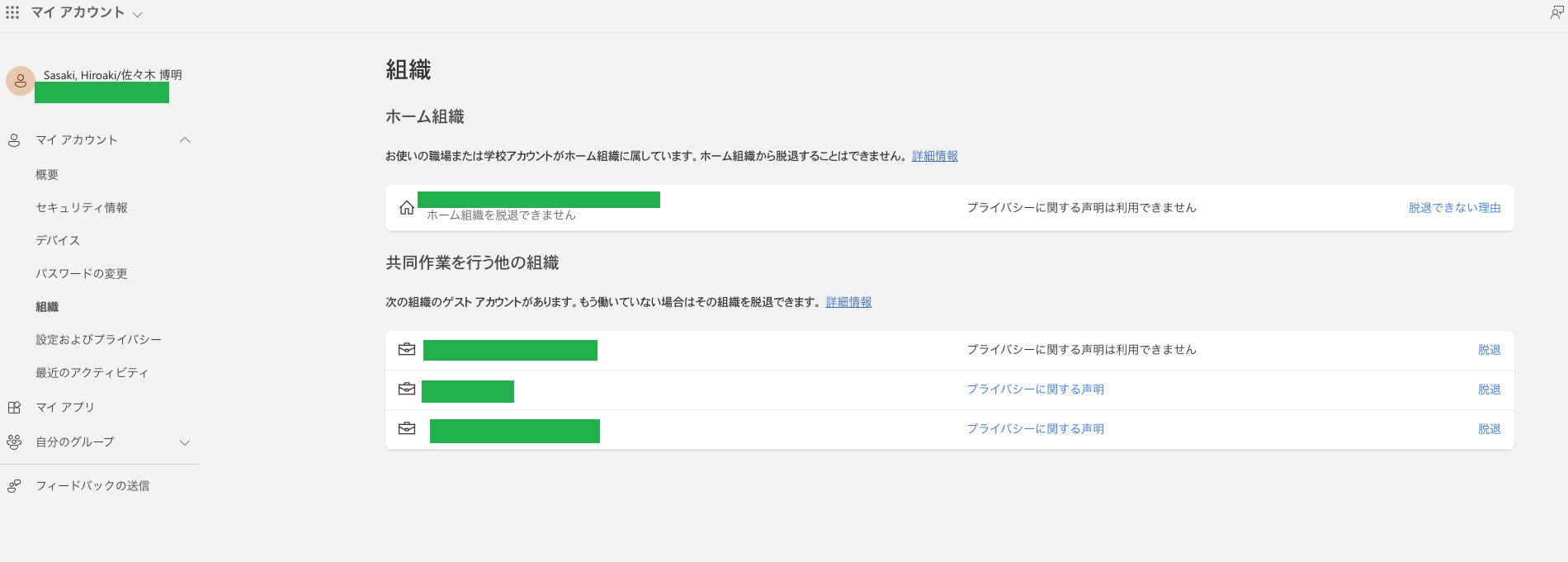Select the マイ アプリ grid icon
The width and height of the screenshot is (1568, 562).
13,407
